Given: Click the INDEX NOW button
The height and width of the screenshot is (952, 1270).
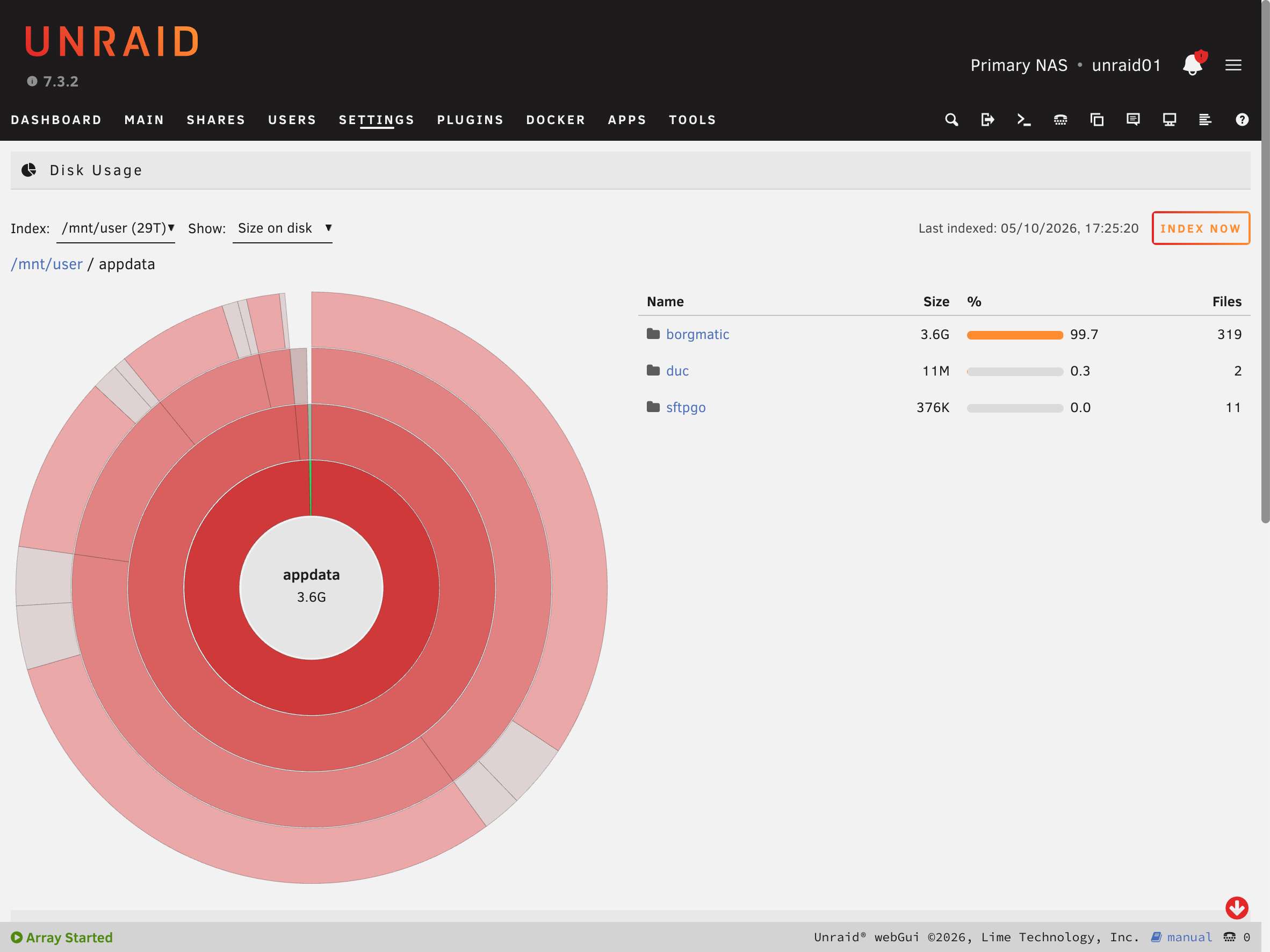Looking at the screenshot, I should pos(1201,228).
